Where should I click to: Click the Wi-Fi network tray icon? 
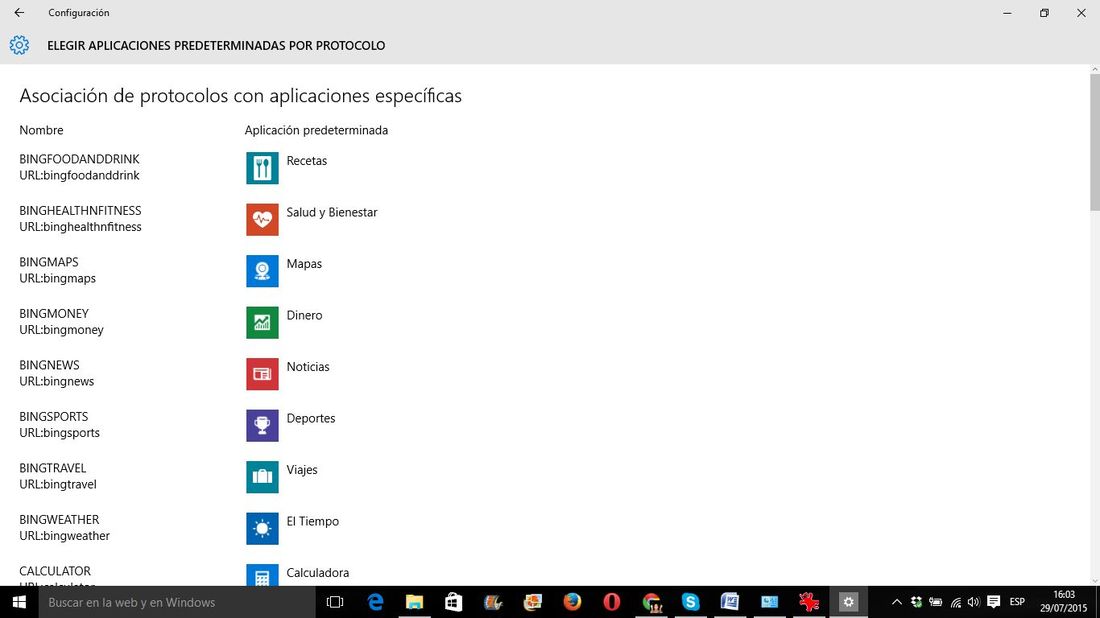(955, 602)
